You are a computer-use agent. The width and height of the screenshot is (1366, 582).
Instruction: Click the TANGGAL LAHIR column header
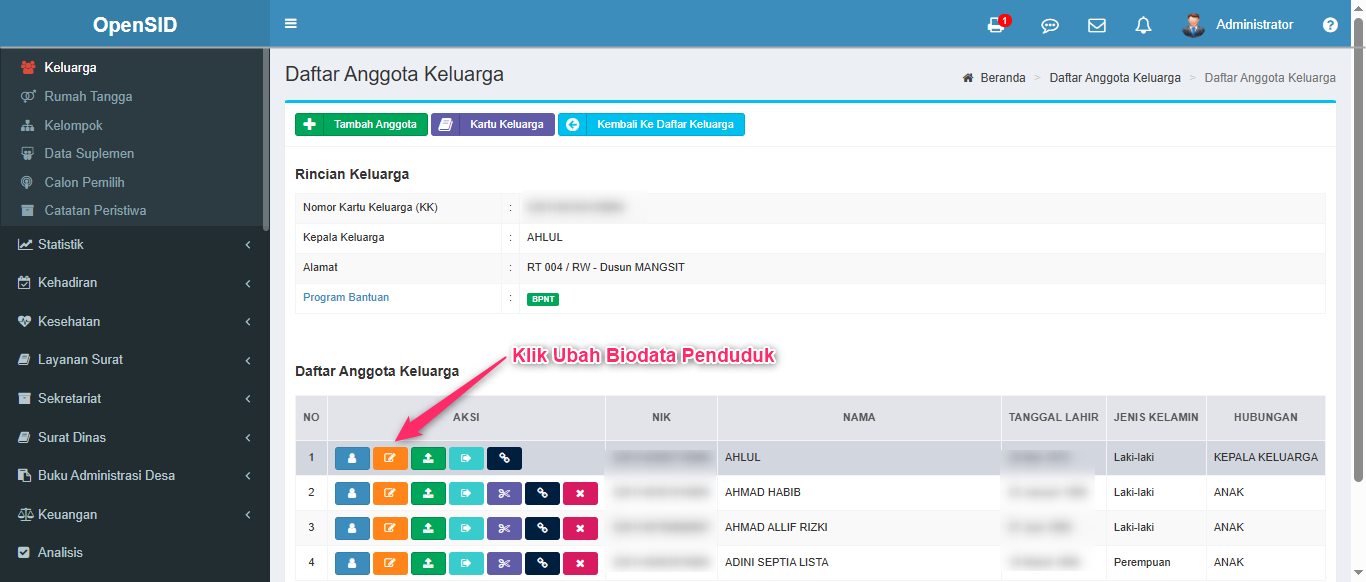[x=1054, y=418]
